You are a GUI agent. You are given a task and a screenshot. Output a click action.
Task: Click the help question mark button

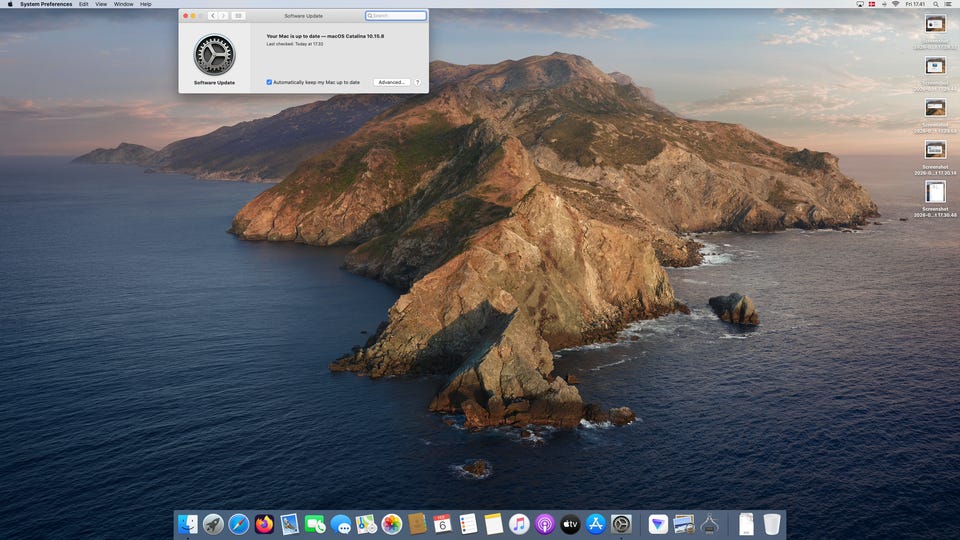pyautogui.click(x=417, y=82)
